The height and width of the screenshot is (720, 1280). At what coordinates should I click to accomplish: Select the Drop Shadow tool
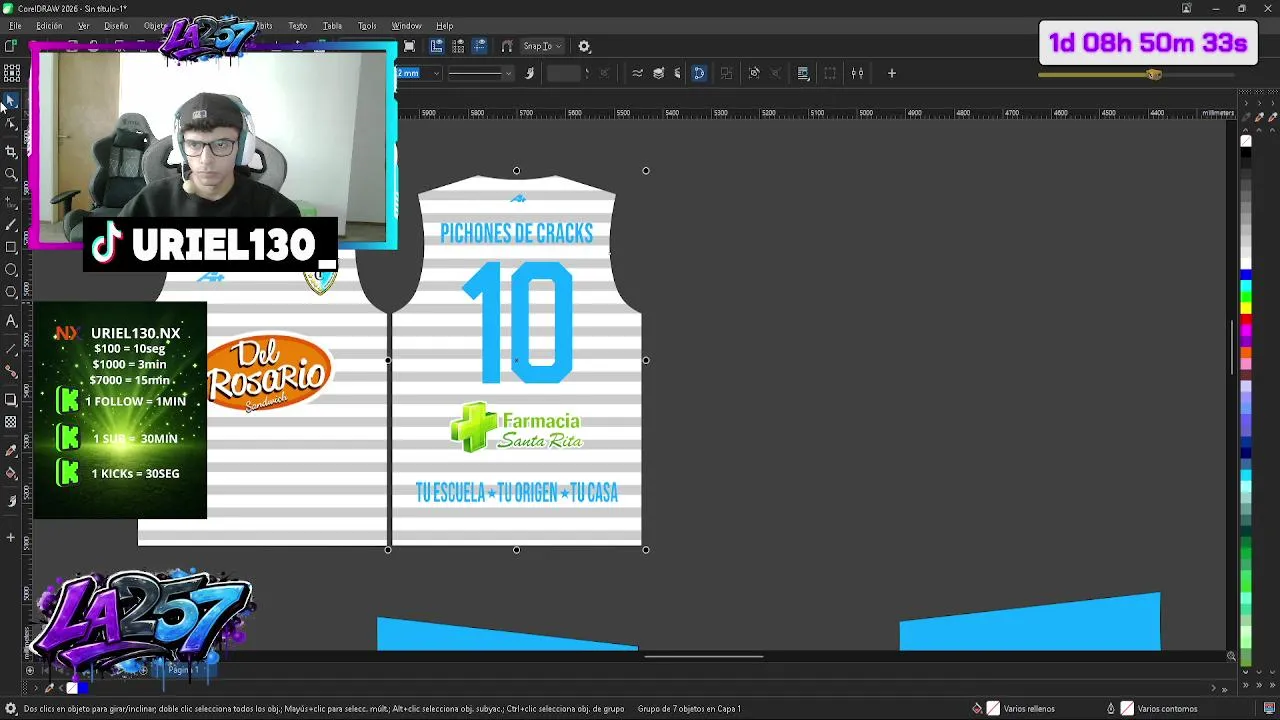pos(11,400)
